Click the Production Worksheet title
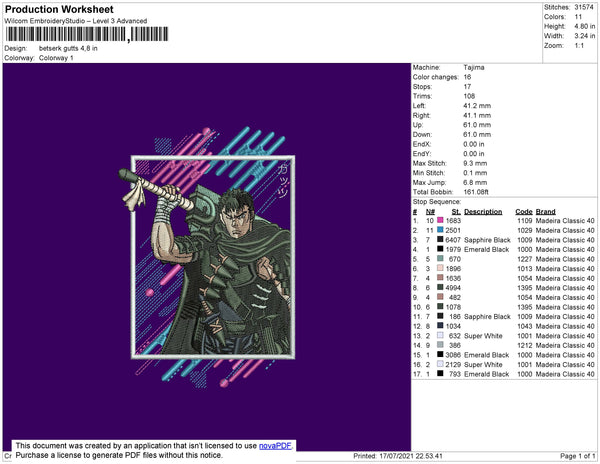 pos(59,10)
